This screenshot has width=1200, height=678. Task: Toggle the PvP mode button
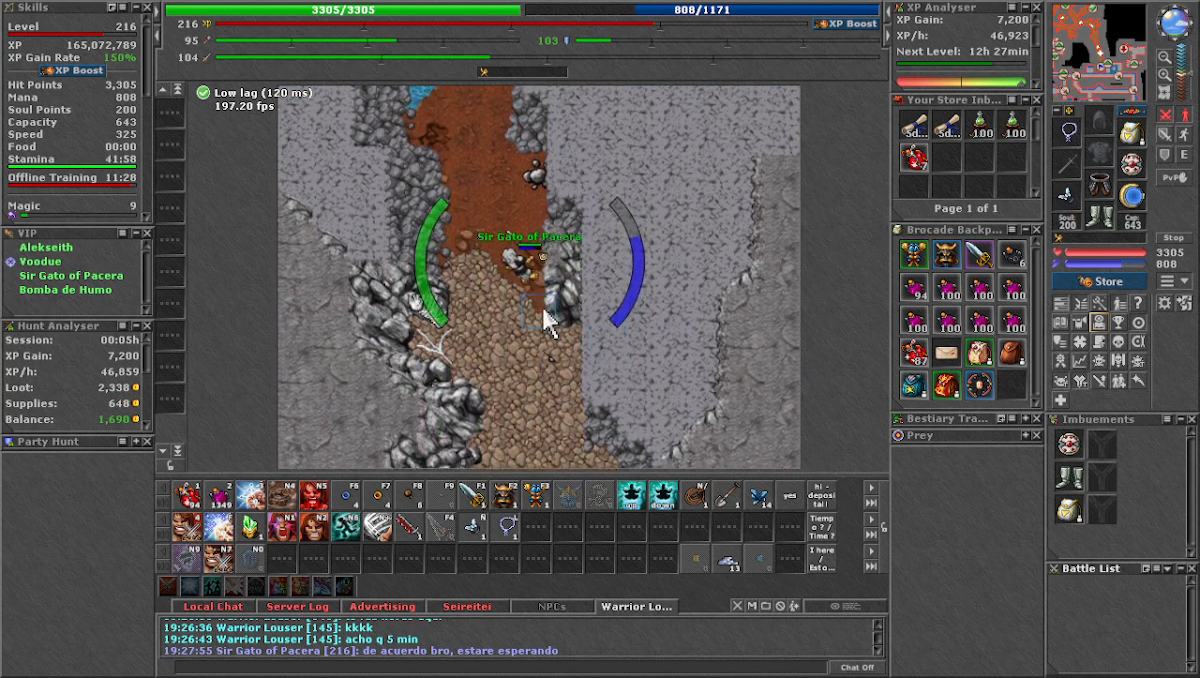point(1175,178)
